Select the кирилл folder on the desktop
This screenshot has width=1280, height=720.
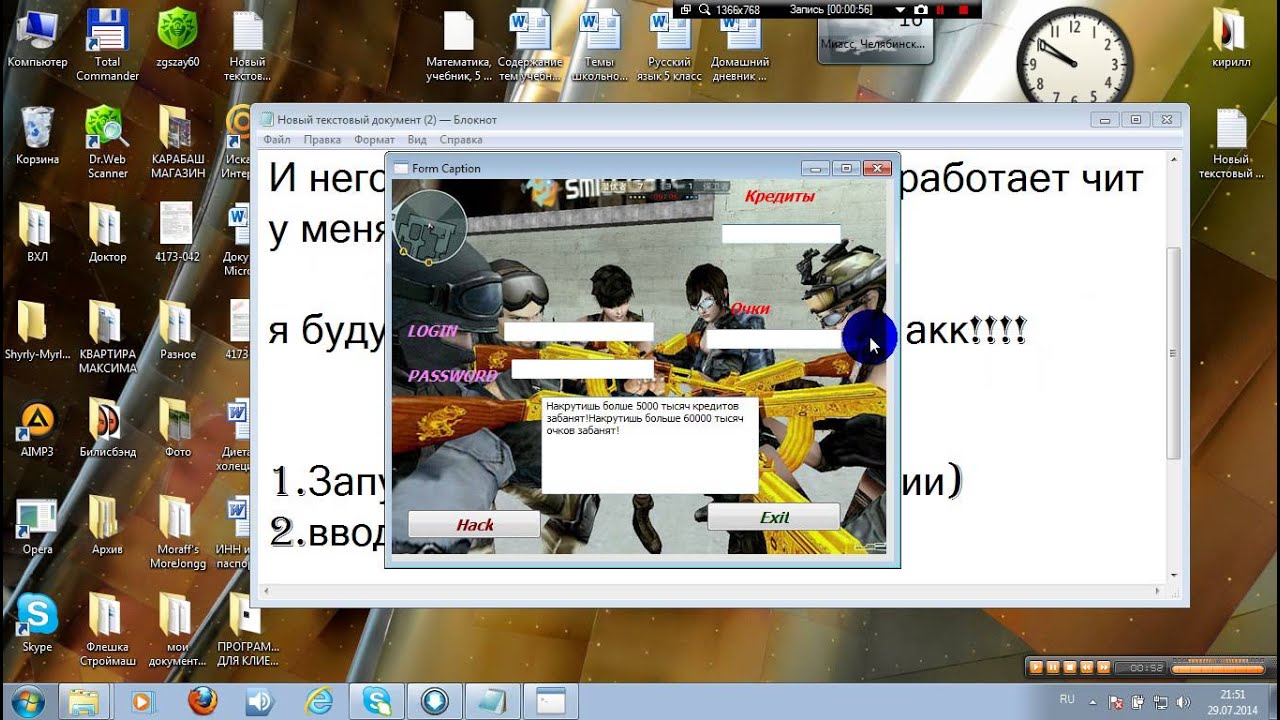pos(1231,38)
